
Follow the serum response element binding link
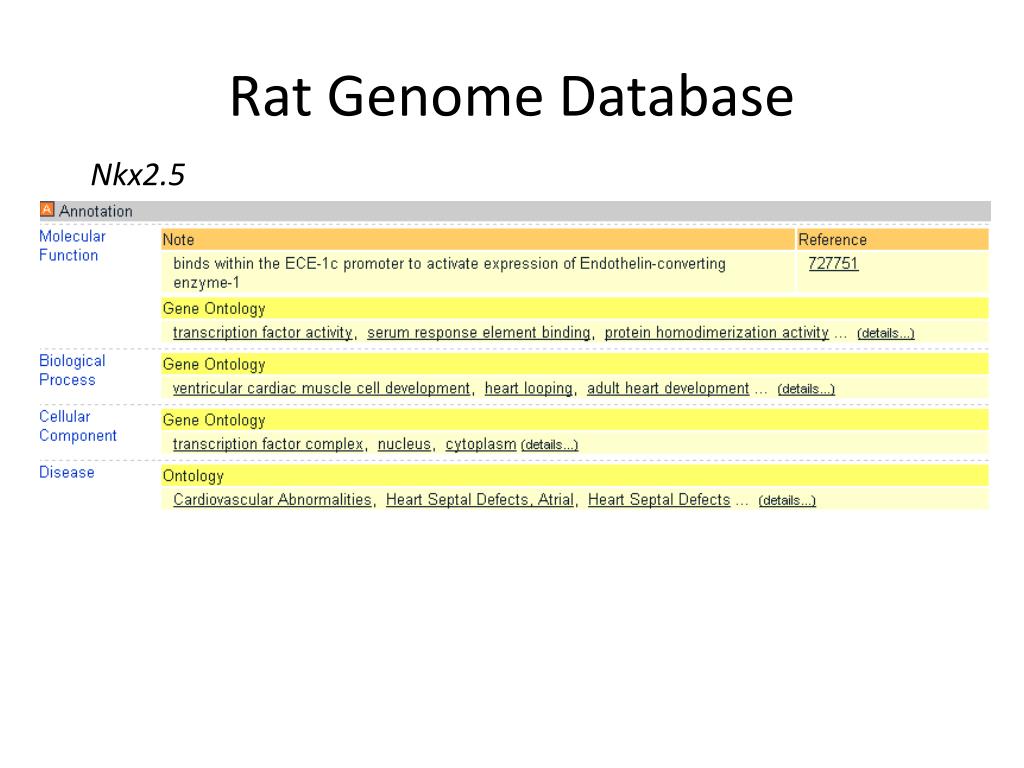[x=479, y=332]
